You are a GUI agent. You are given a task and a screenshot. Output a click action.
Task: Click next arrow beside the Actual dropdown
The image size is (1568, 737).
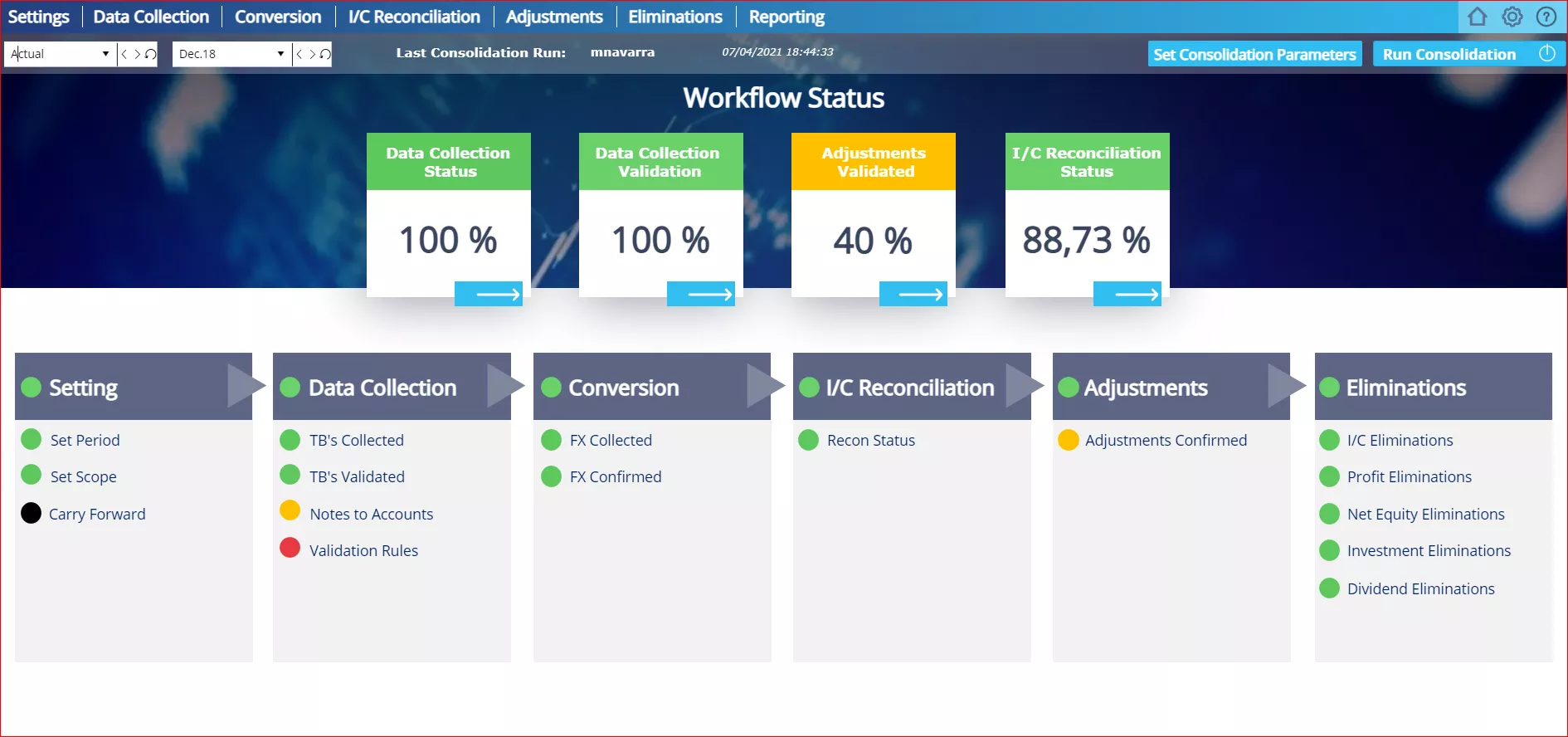point(137,54)
